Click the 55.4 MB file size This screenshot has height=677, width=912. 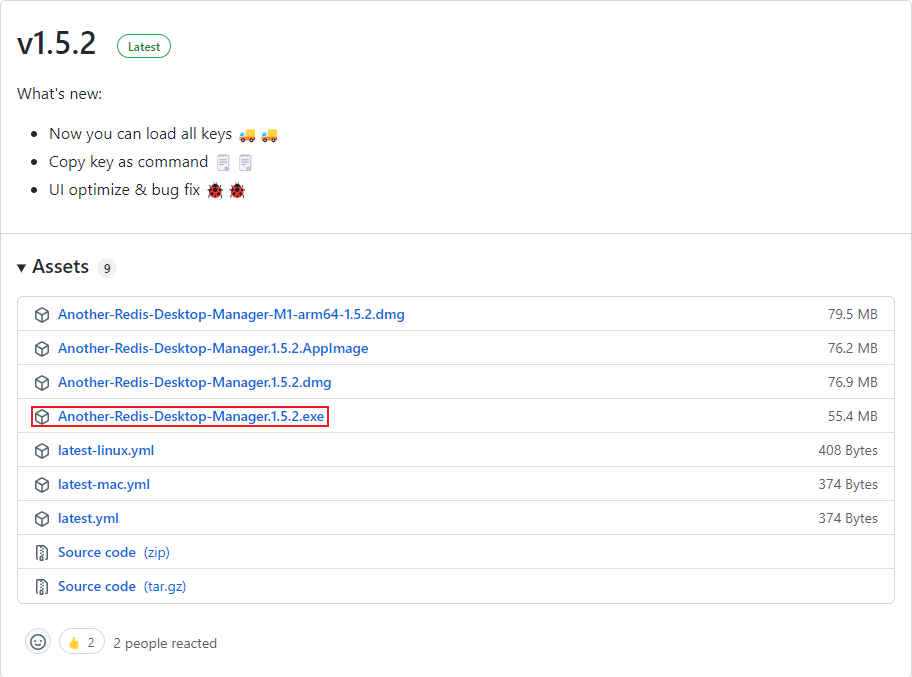(853, 416)
